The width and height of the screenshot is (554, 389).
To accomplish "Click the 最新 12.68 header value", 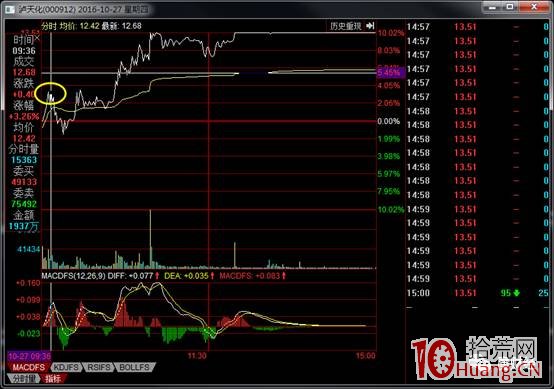I will pos(122,26).
